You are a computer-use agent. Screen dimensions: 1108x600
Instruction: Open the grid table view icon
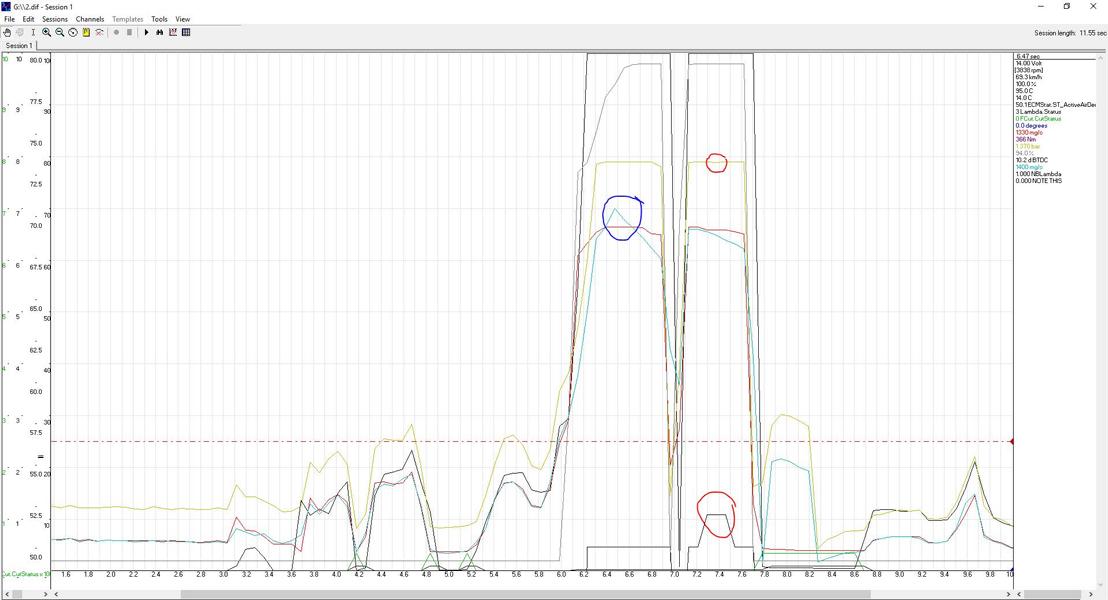pos(187,33)
